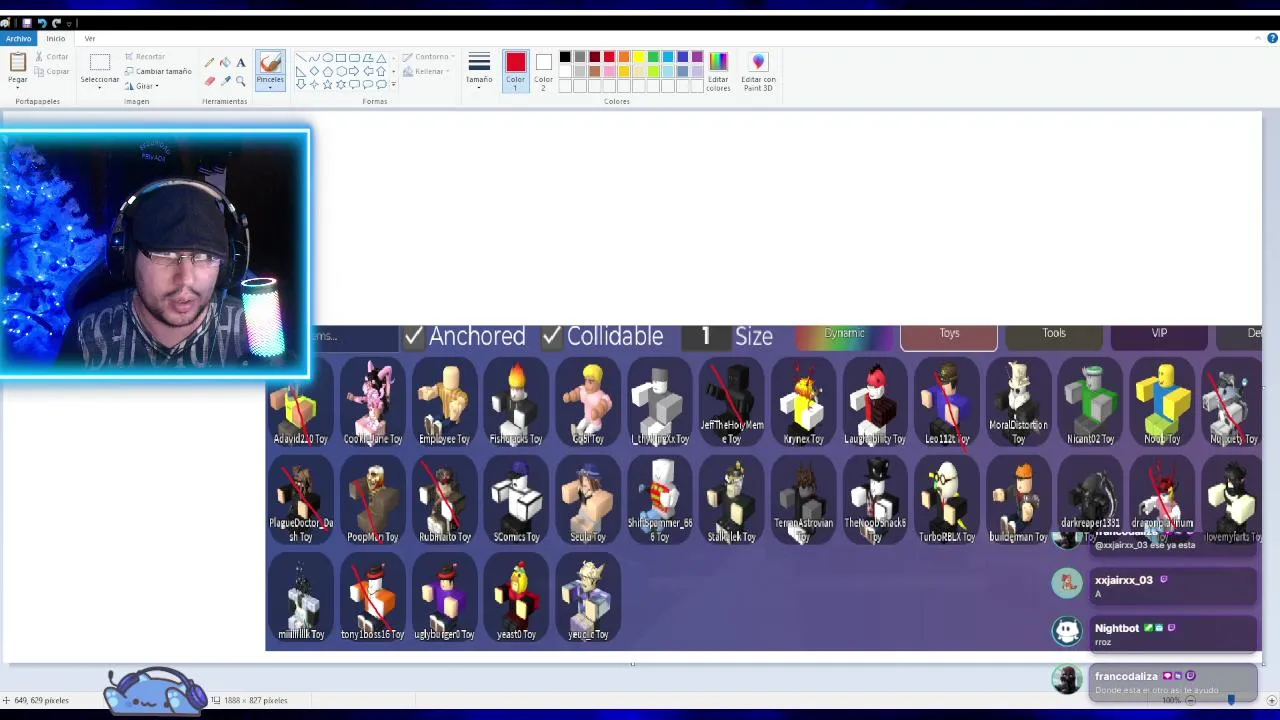
Task: Pick the yeast0 Toy chicken item
Action: (516, 600)
